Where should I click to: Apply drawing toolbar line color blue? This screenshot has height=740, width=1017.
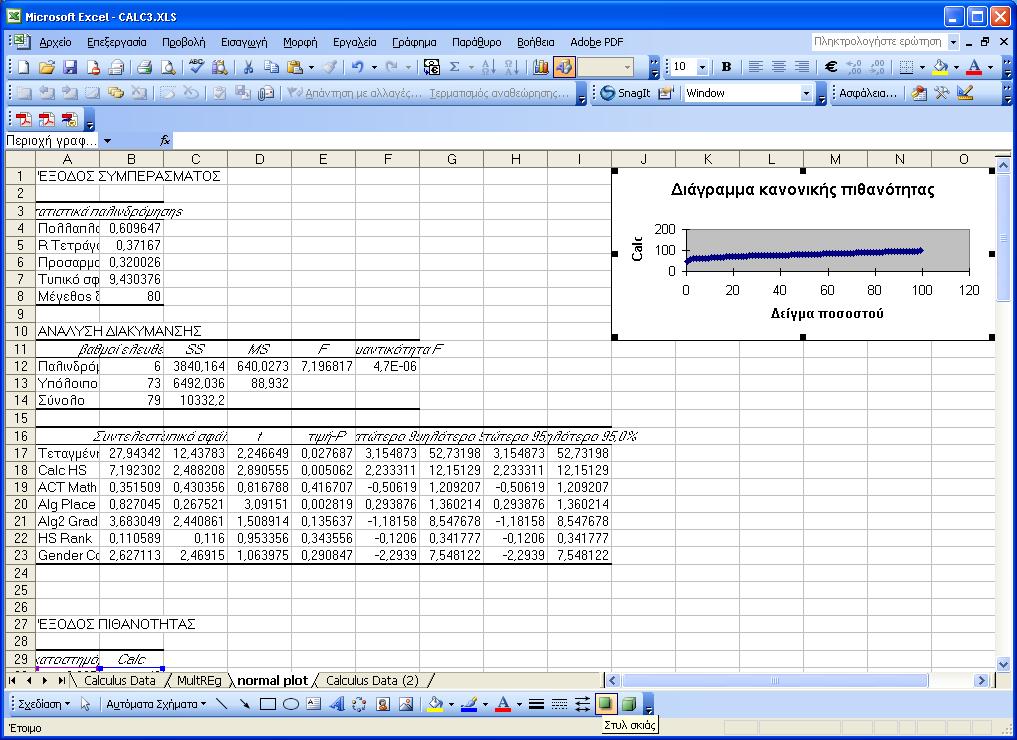469,704
